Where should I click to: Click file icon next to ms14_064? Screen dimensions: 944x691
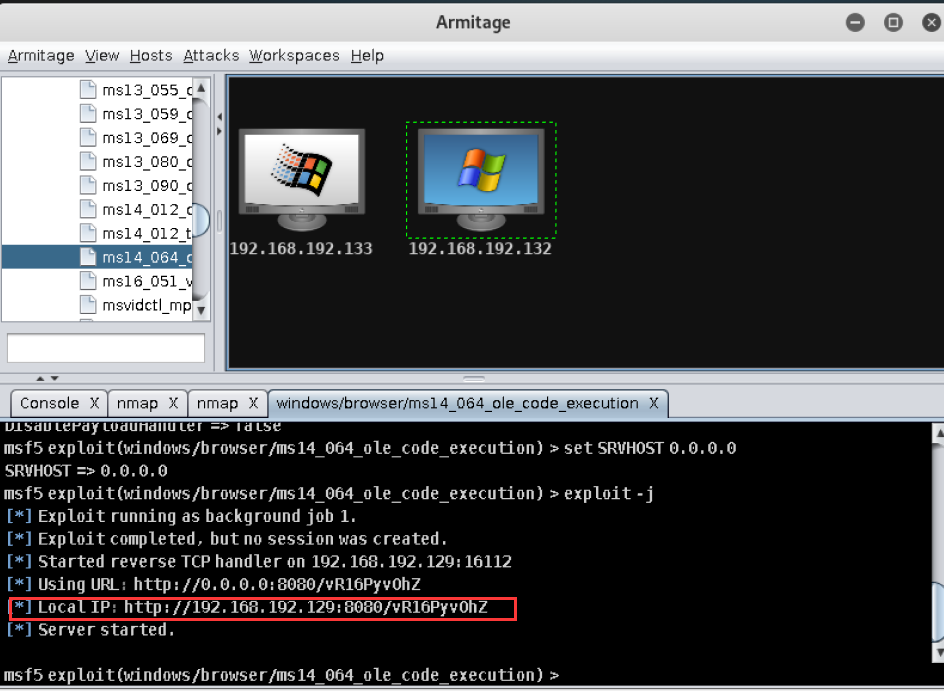coord(88,257)
